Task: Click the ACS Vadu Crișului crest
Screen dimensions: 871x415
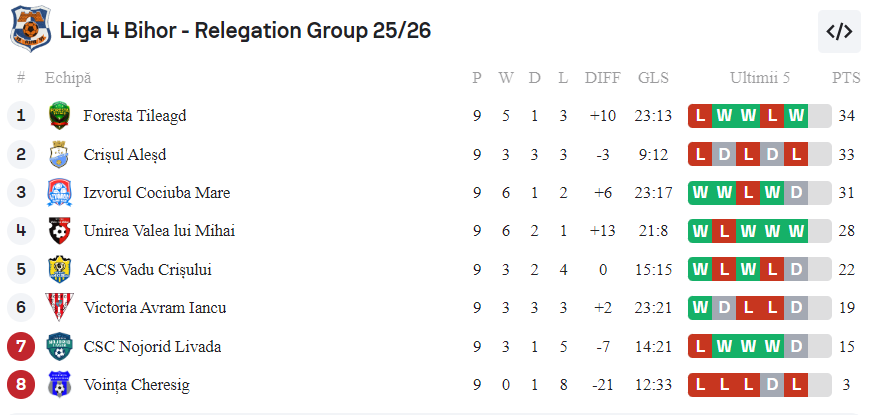Action: (60, 270)
